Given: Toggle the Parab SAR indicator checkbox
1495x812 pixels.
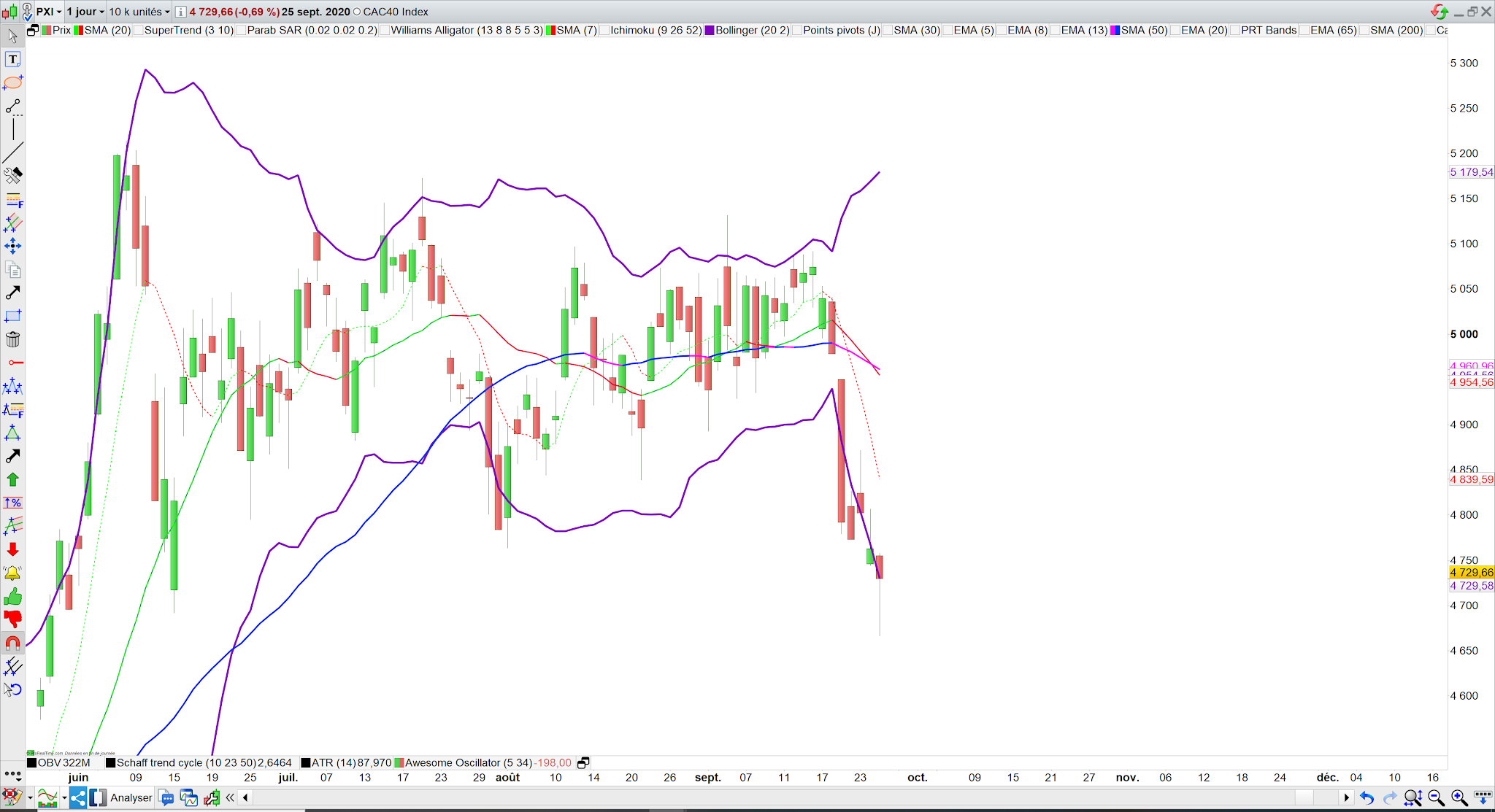Looking at the screenshot, I should (x=241, y=30).
